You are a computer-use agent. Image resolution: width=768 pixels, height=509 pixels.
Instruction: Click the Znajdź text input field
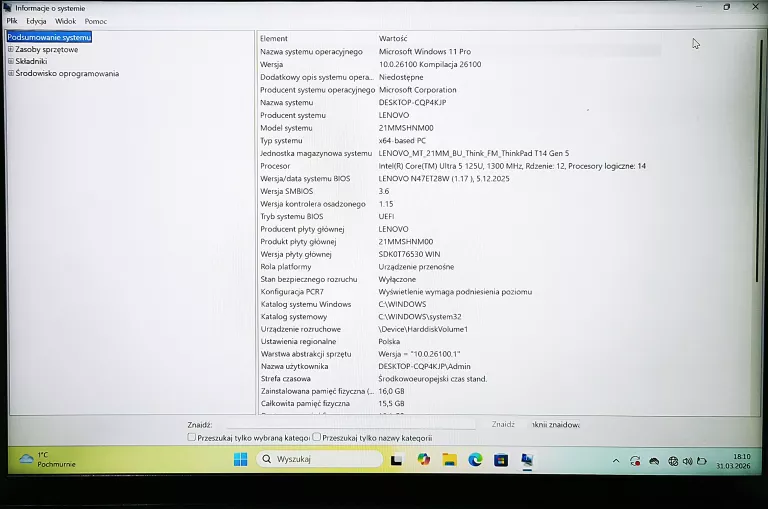[350, 424]
